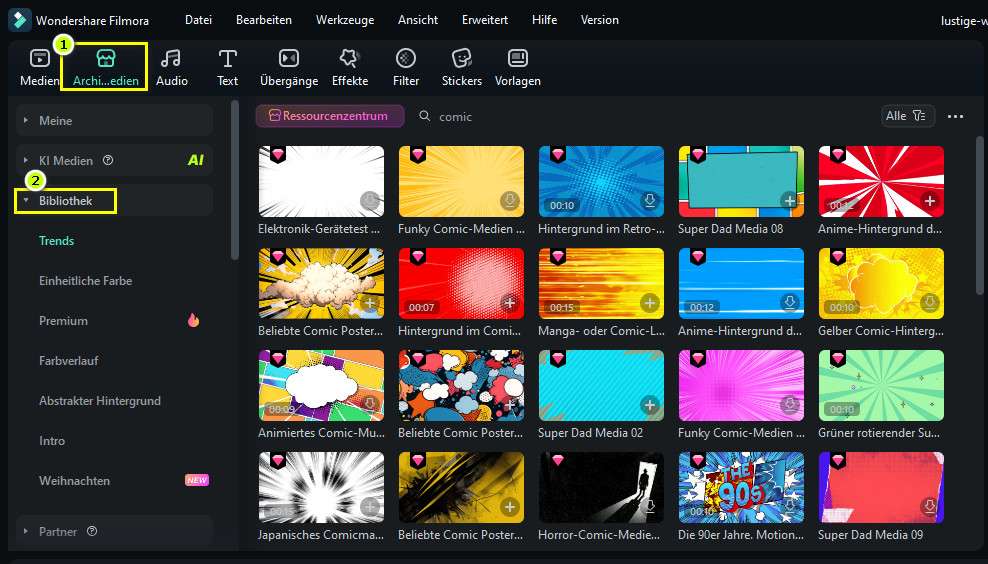Open the Alle filter dropdown

coord(907,116)
